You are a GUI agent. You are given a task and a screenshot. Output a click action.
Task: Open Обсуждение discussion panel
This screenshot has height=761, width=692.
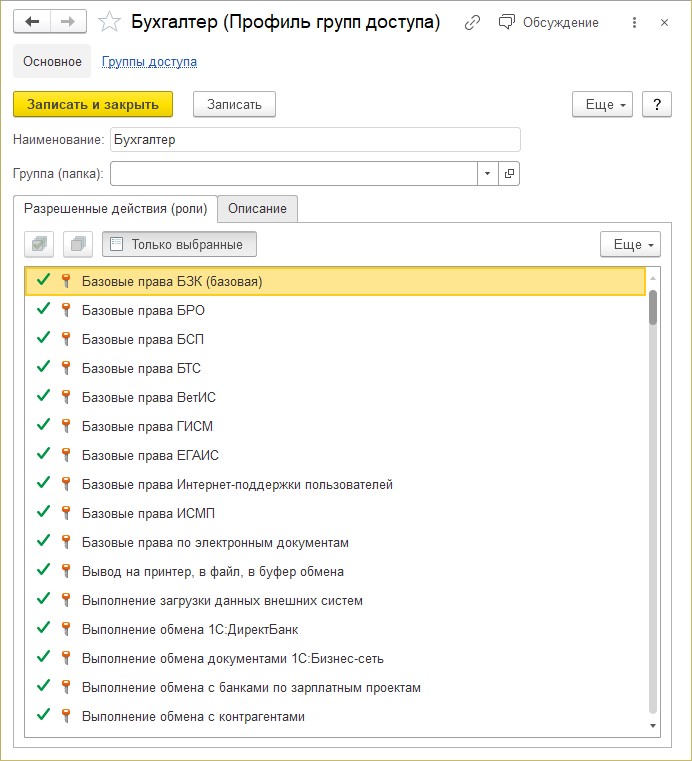click(x=548, y=22)
